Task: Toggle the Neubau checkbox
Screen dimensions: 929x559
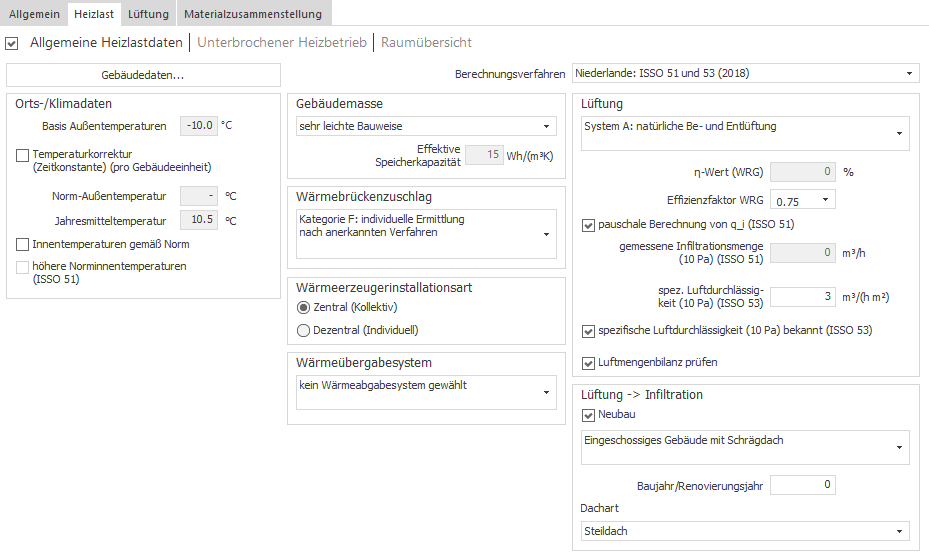Action: (x=588, y=415)
